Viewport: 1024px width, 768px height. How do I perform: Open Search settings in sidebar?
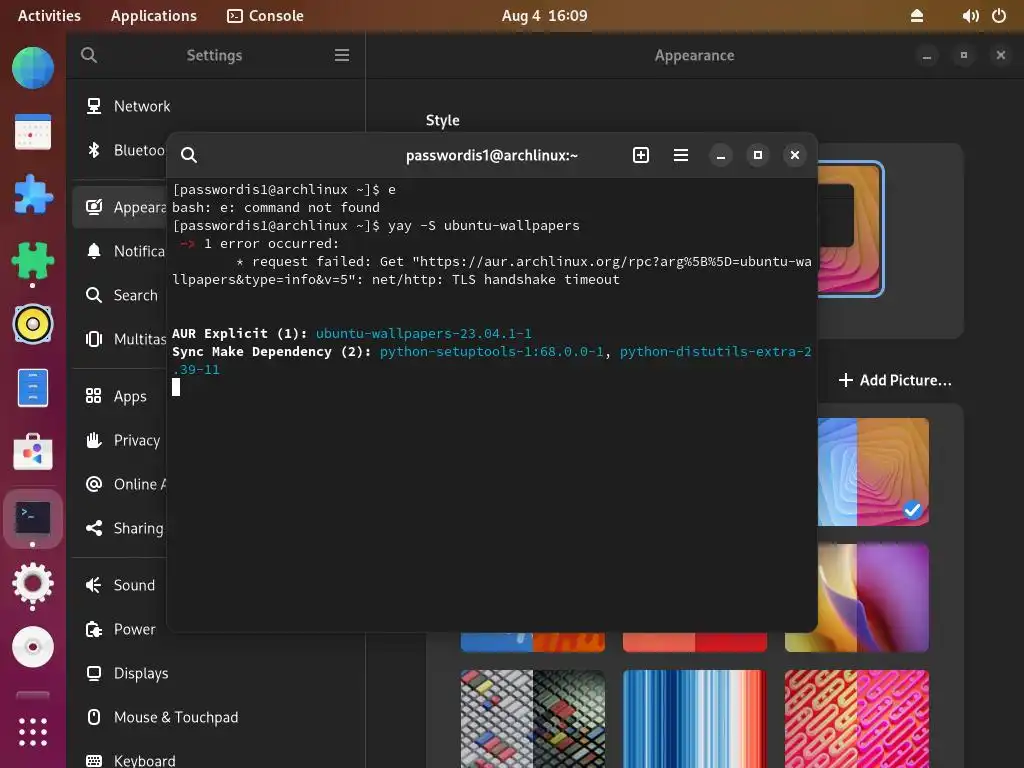point(119,295)
